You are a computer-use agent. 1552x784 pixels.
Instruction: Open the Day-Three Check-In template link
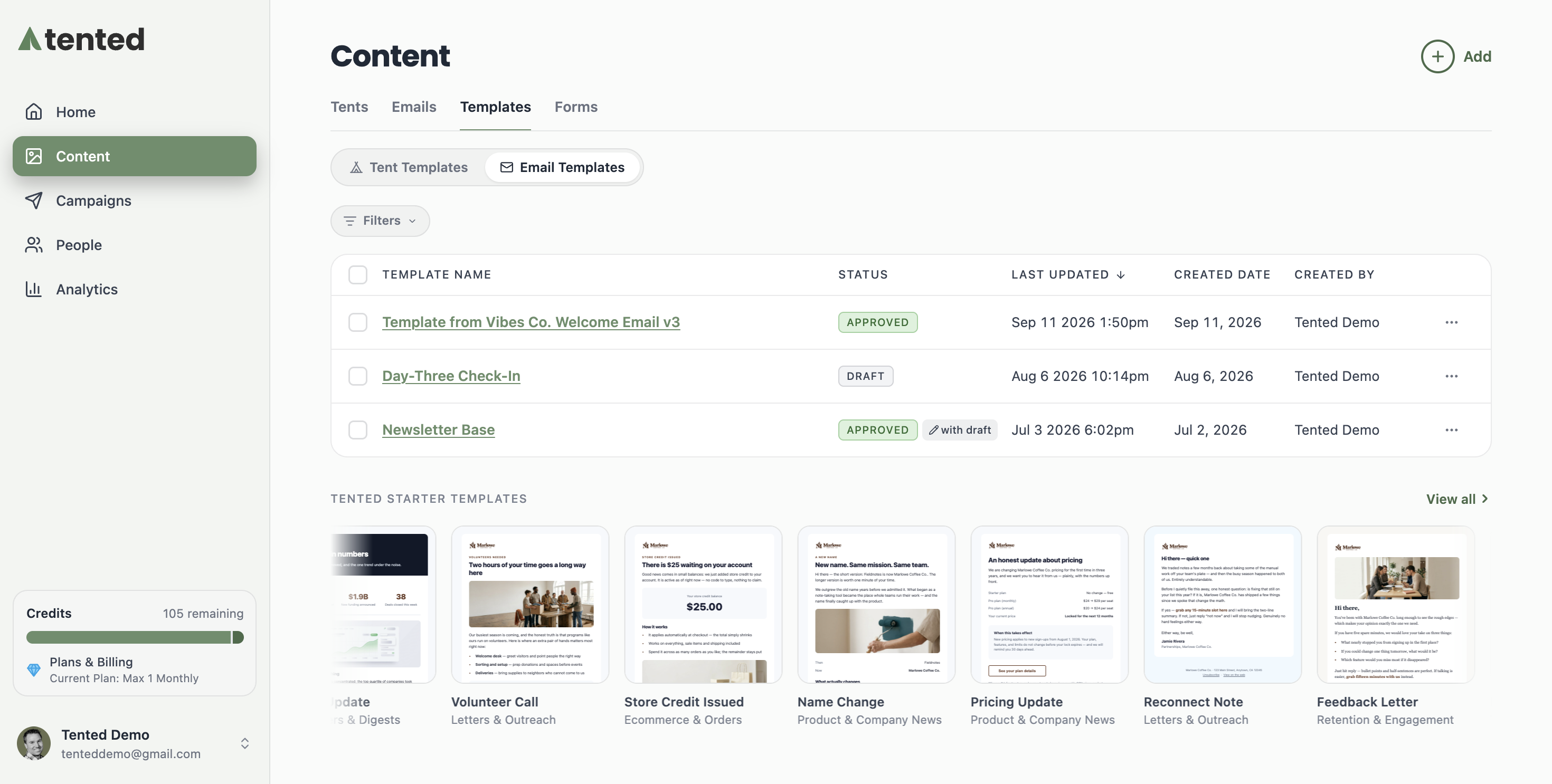click(x=451, y=376)
